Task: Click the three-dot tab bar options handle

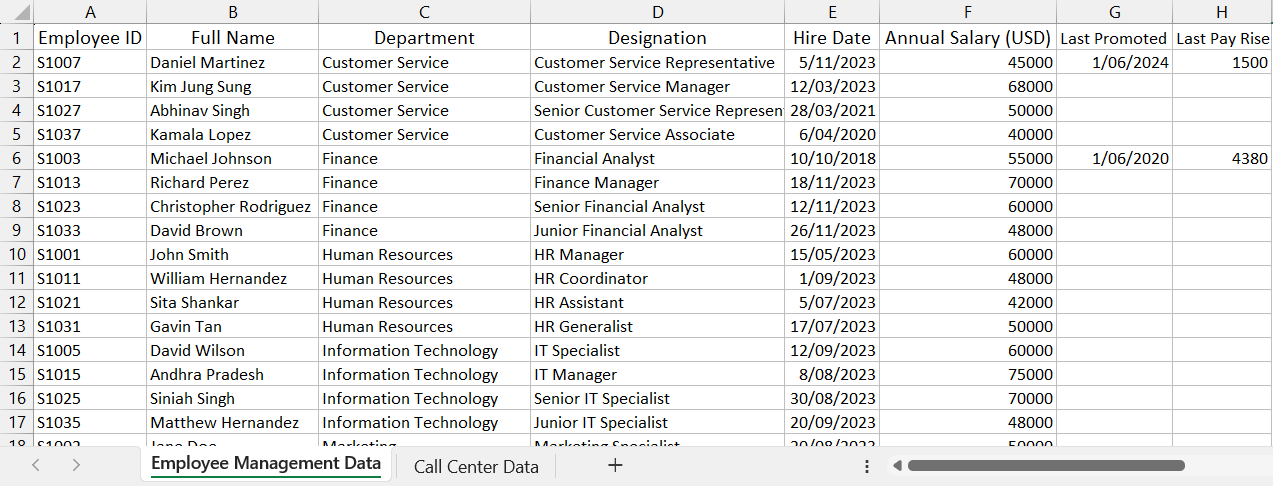Action: click(867, 466)
